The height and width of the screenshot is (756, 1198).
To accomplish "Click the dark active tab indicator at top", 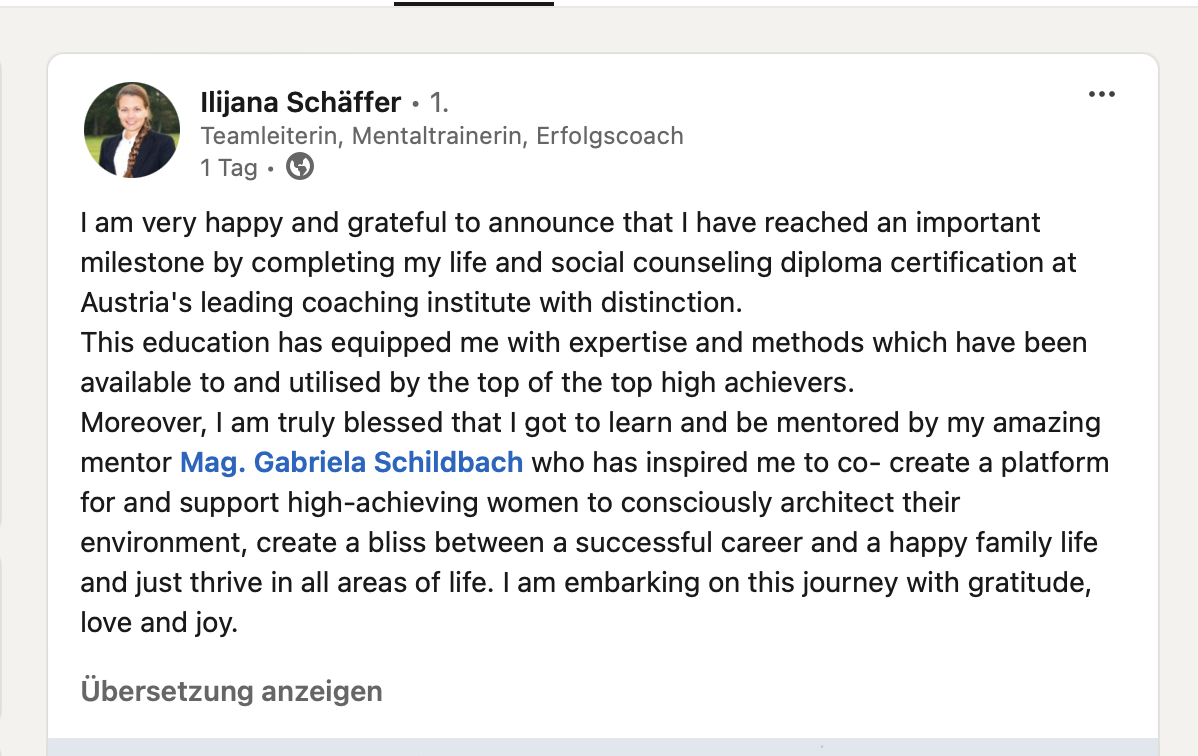I will [x=473, y=3].
